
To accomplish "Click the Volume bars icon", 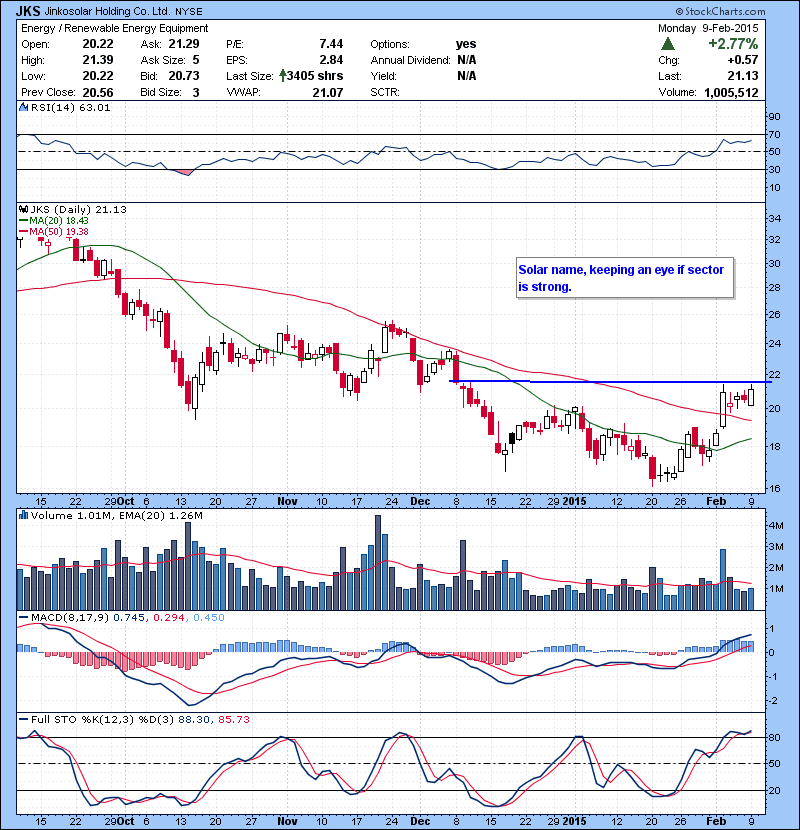I will pos(23,515).
